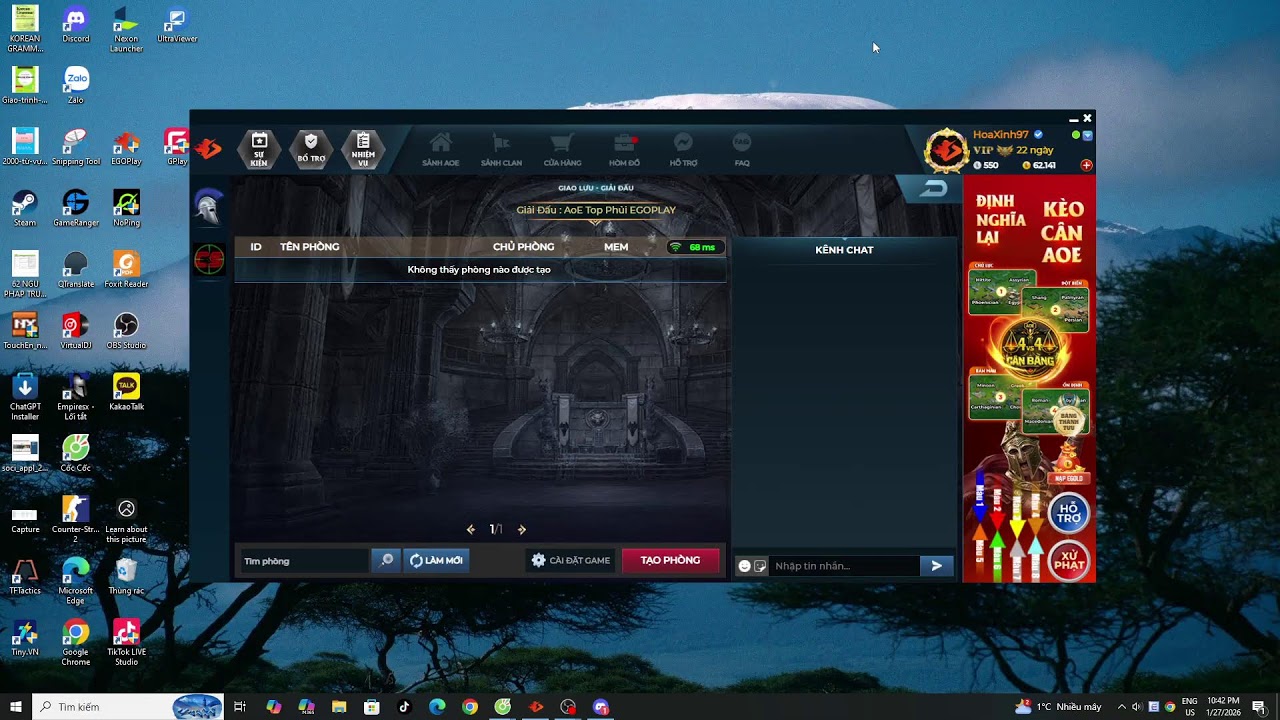
Task: Open the Nhiệm Vụ missions hexagon
Action: [363, 149]
